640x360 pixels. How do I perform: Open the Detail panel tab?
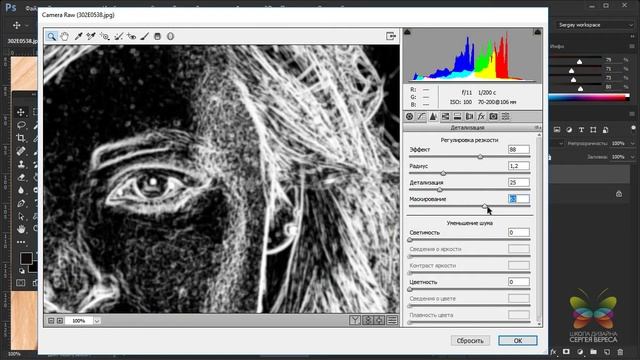click(433, 117)
